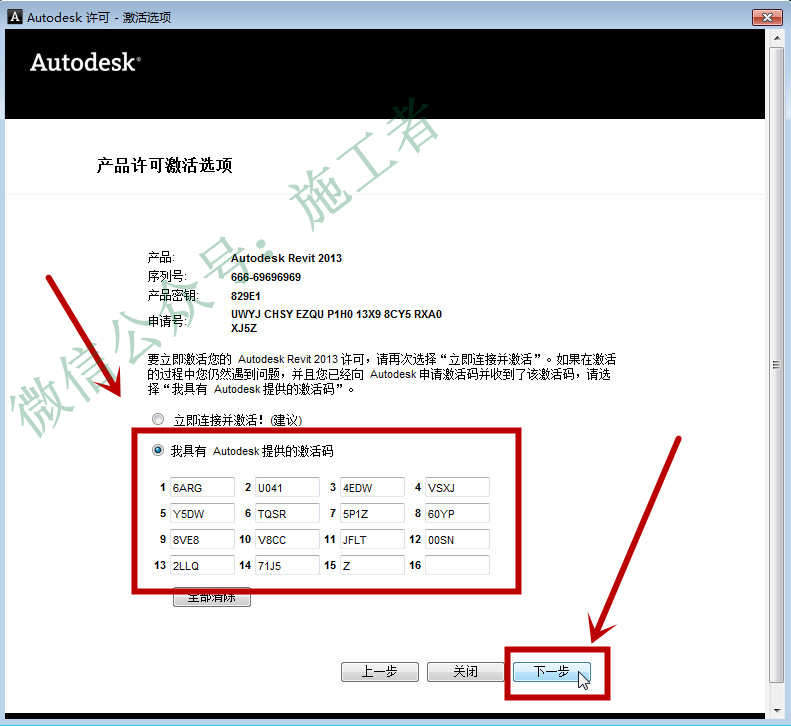
Task: Click the product name Autodesk Revit 2013
Action: tap(287, 258)
